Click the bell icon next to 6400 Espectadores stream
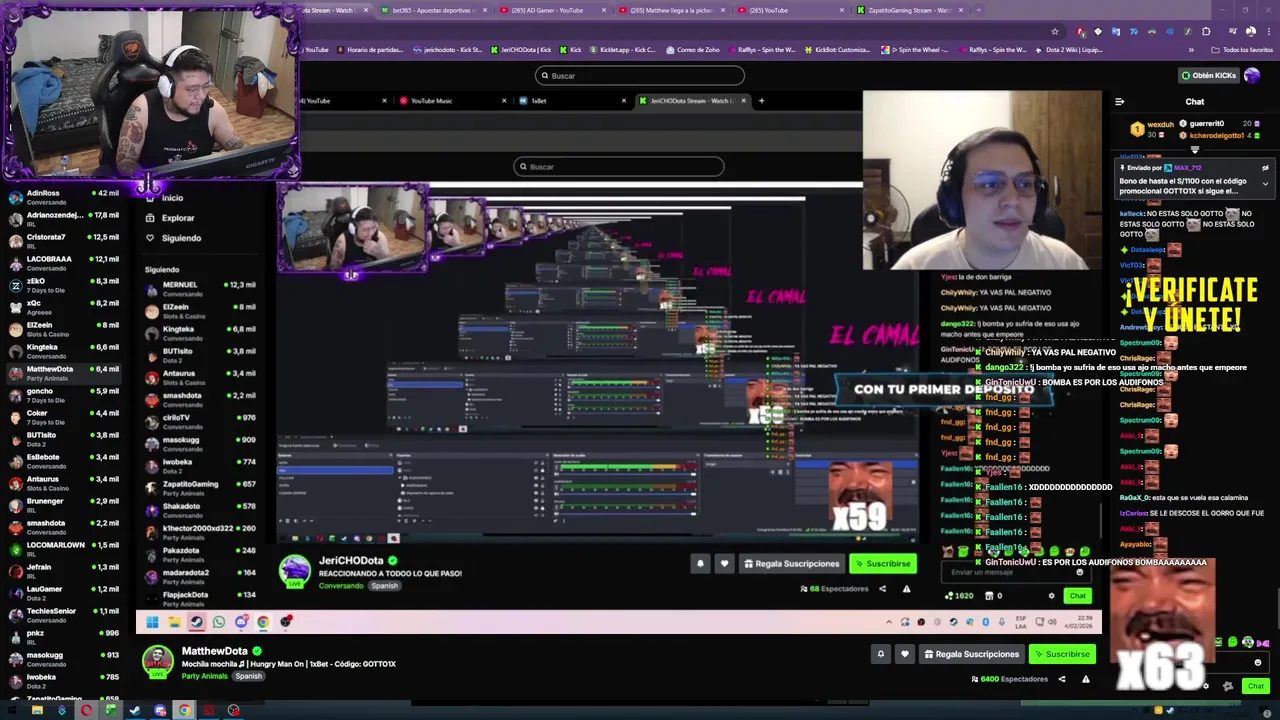 click(x=881, y=654)
